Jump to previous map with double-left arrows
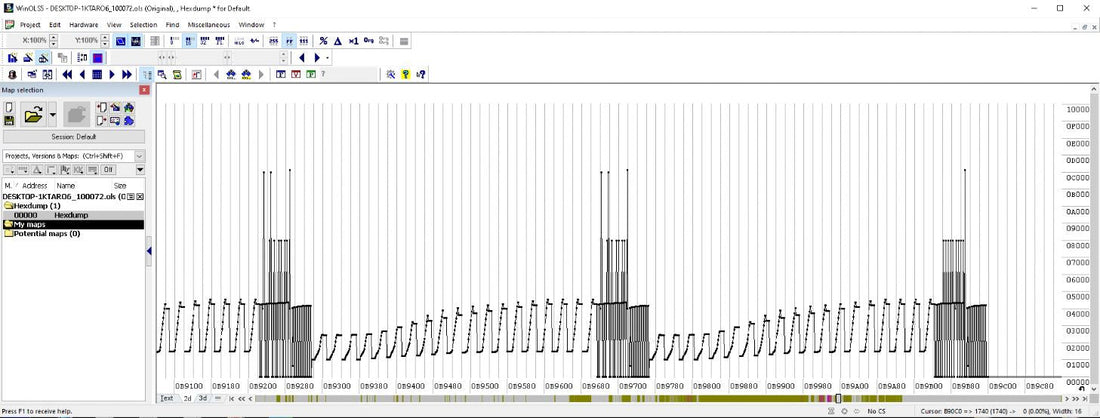1100x418 pixels. pyautogui.click(x=67, y=74)
